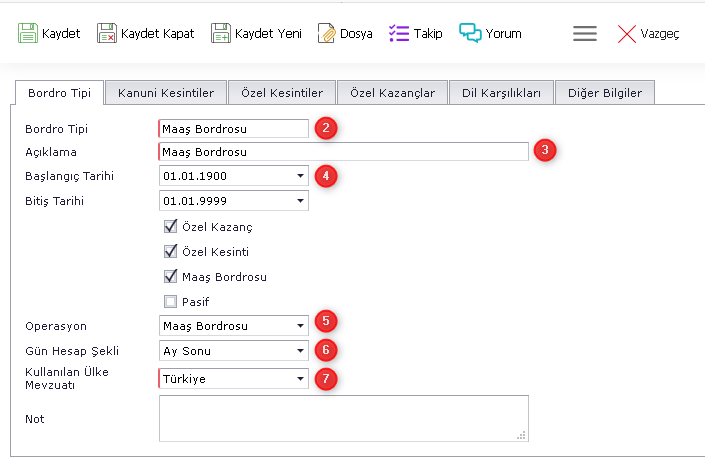This screenshot has height=464, width=705.
Task: Open the Gün Hesap Şekli dropdown
Action: coord(300,351)
